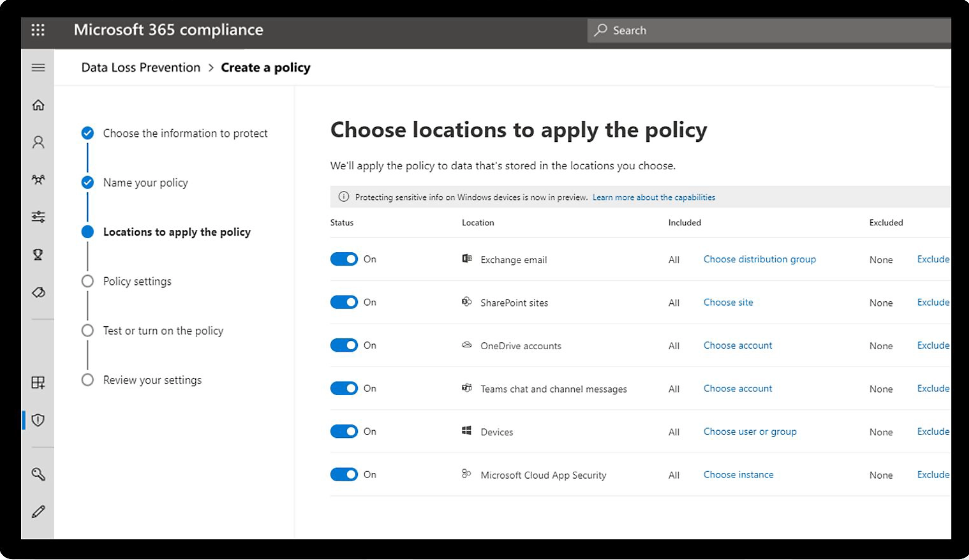Turn off the SharePoint sites toggle
Viewport: 969px width, 560px height.
[x=344, y=302]
